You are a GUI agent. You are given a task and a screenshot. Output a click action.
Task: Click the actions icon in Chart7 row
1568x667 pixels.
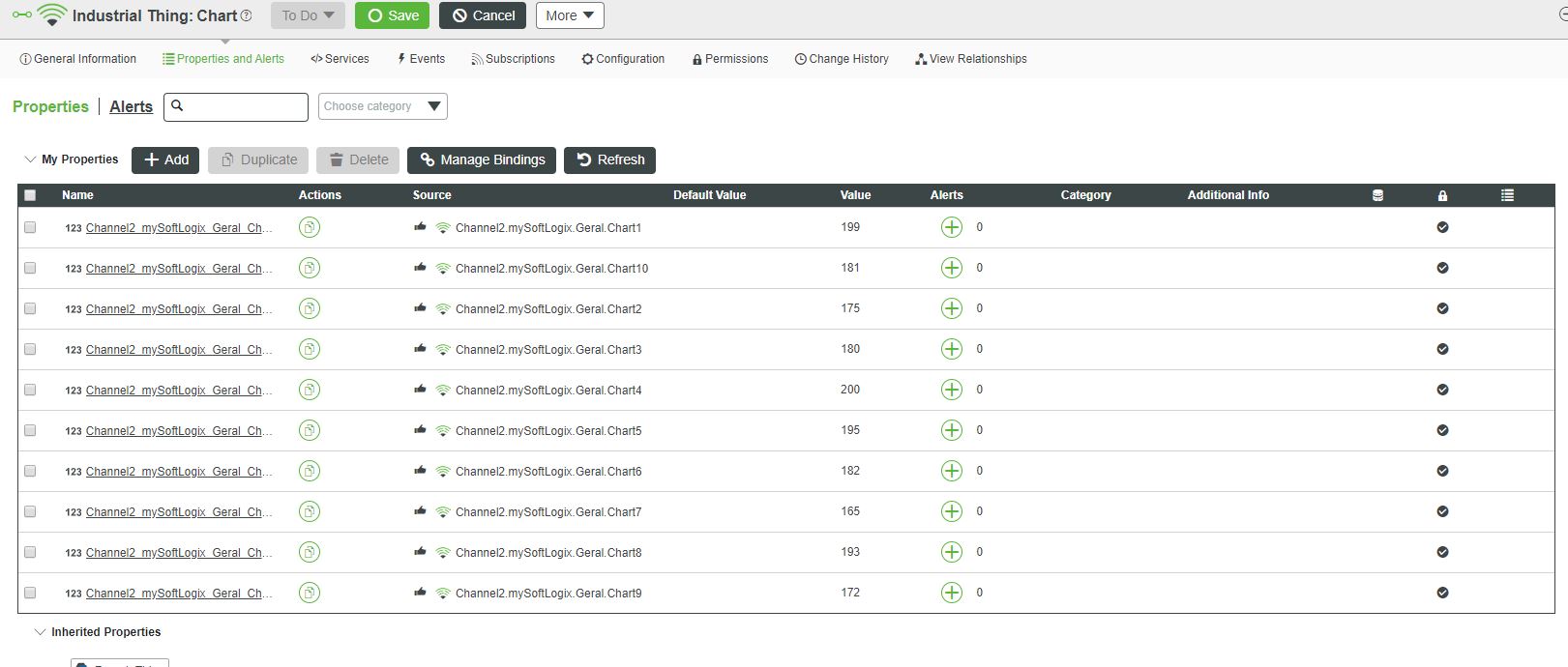310,511
